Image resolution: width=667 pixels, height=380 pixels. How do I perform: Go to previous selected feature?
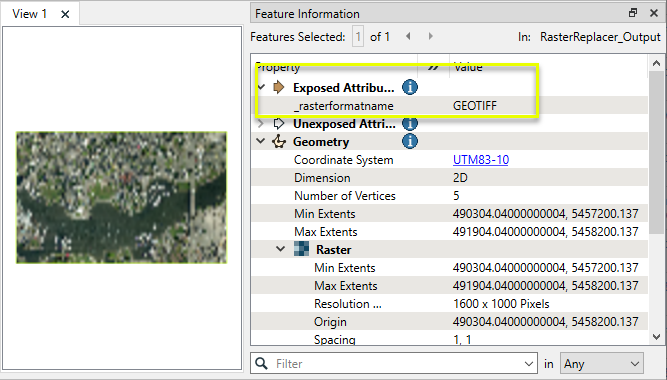408,37
